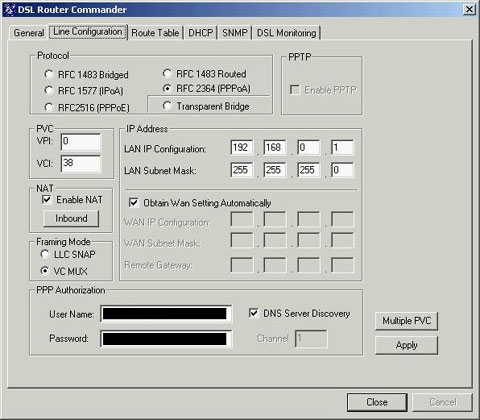Image resolution: width=480 pixels, height=420 pixels.
Task: Select RFC 1483 Bridged protocol
Action: pos(49,74)
